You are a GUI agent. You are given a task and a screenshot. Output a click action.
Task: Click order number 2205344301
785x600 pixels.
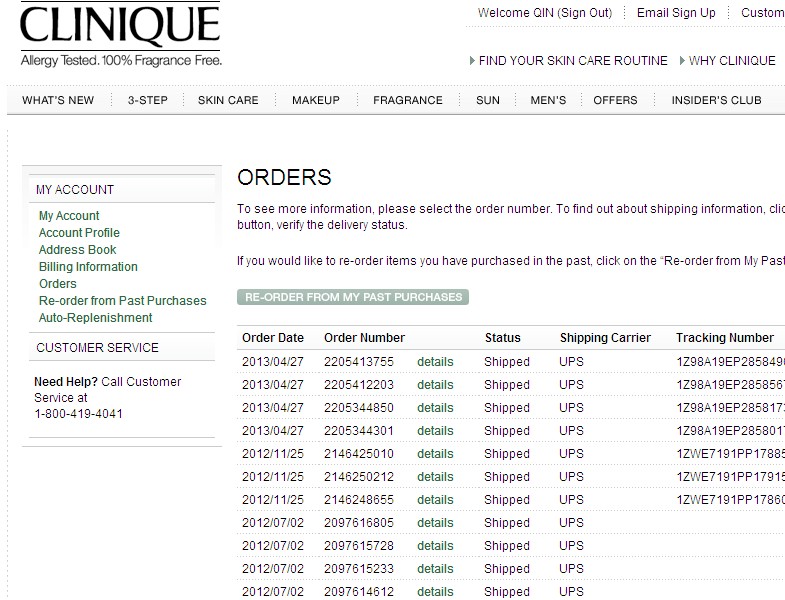point(359,431)
